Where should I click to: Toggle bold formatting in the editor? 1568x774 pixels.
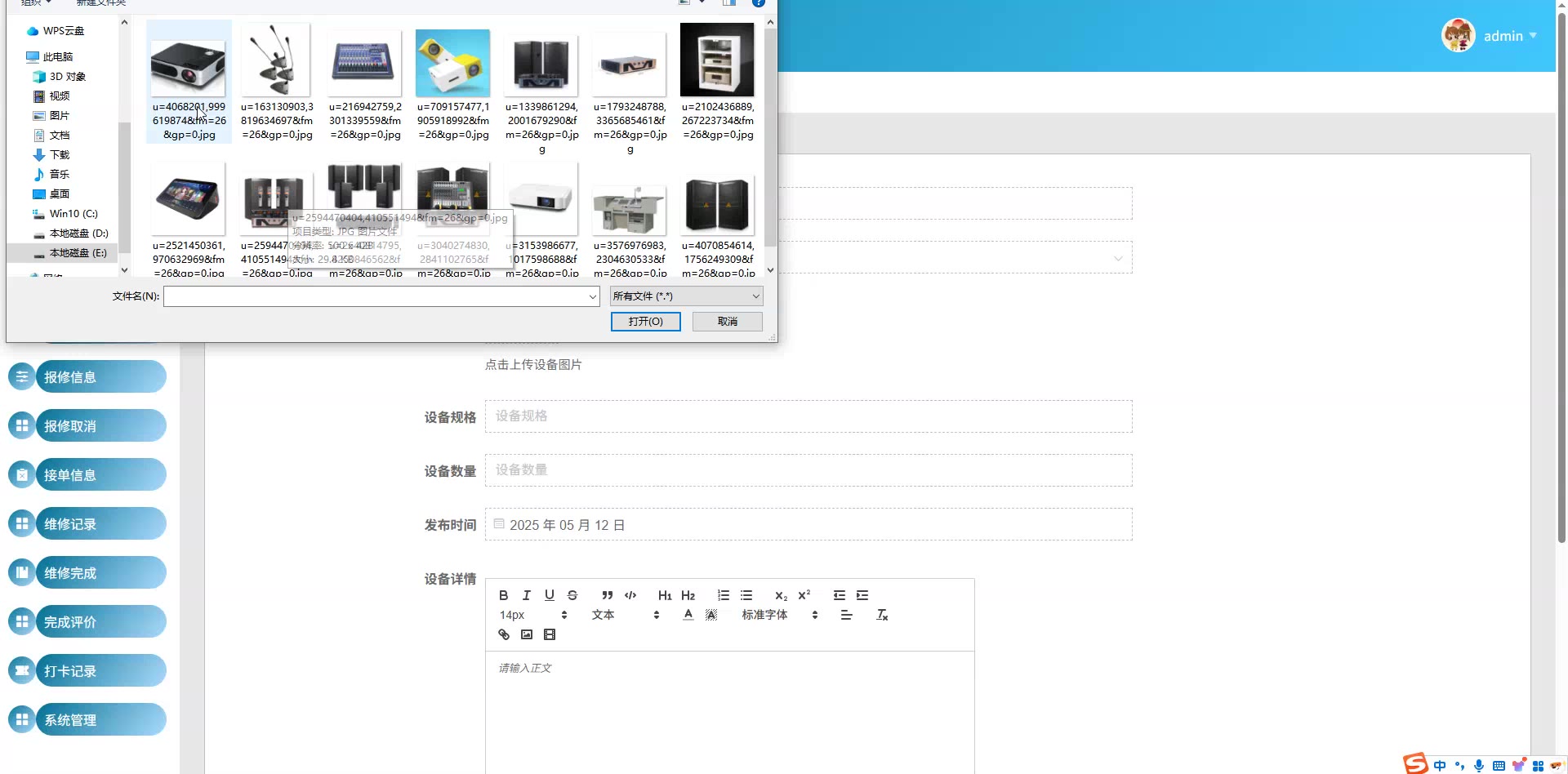tap(504, 595)
